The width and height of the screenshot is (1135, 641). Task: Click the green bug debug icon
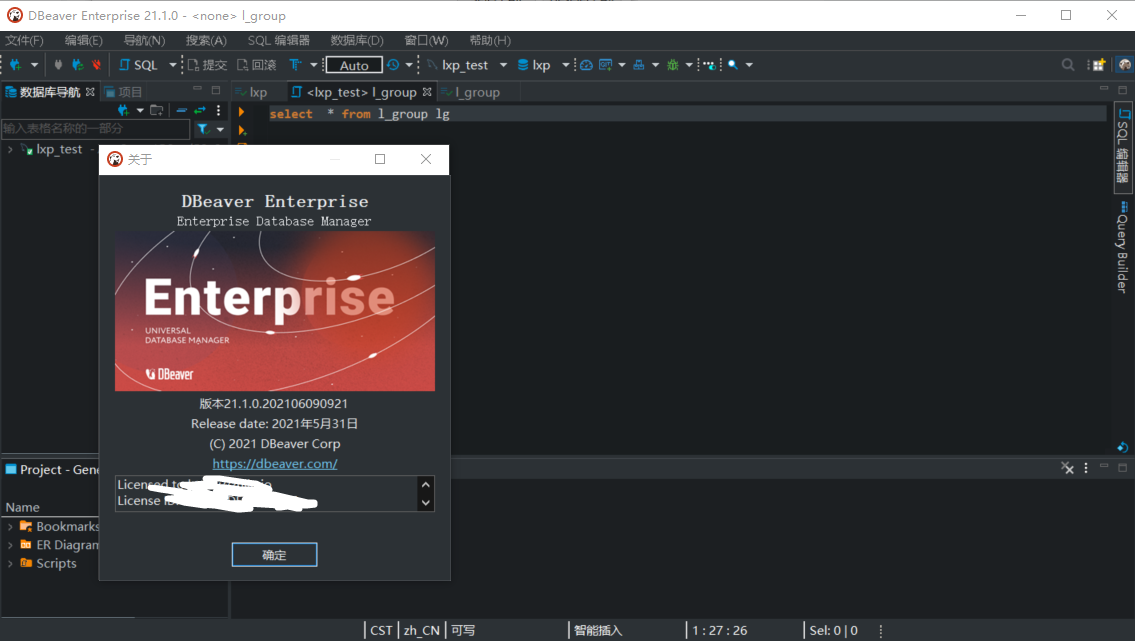tap(672, 65)
